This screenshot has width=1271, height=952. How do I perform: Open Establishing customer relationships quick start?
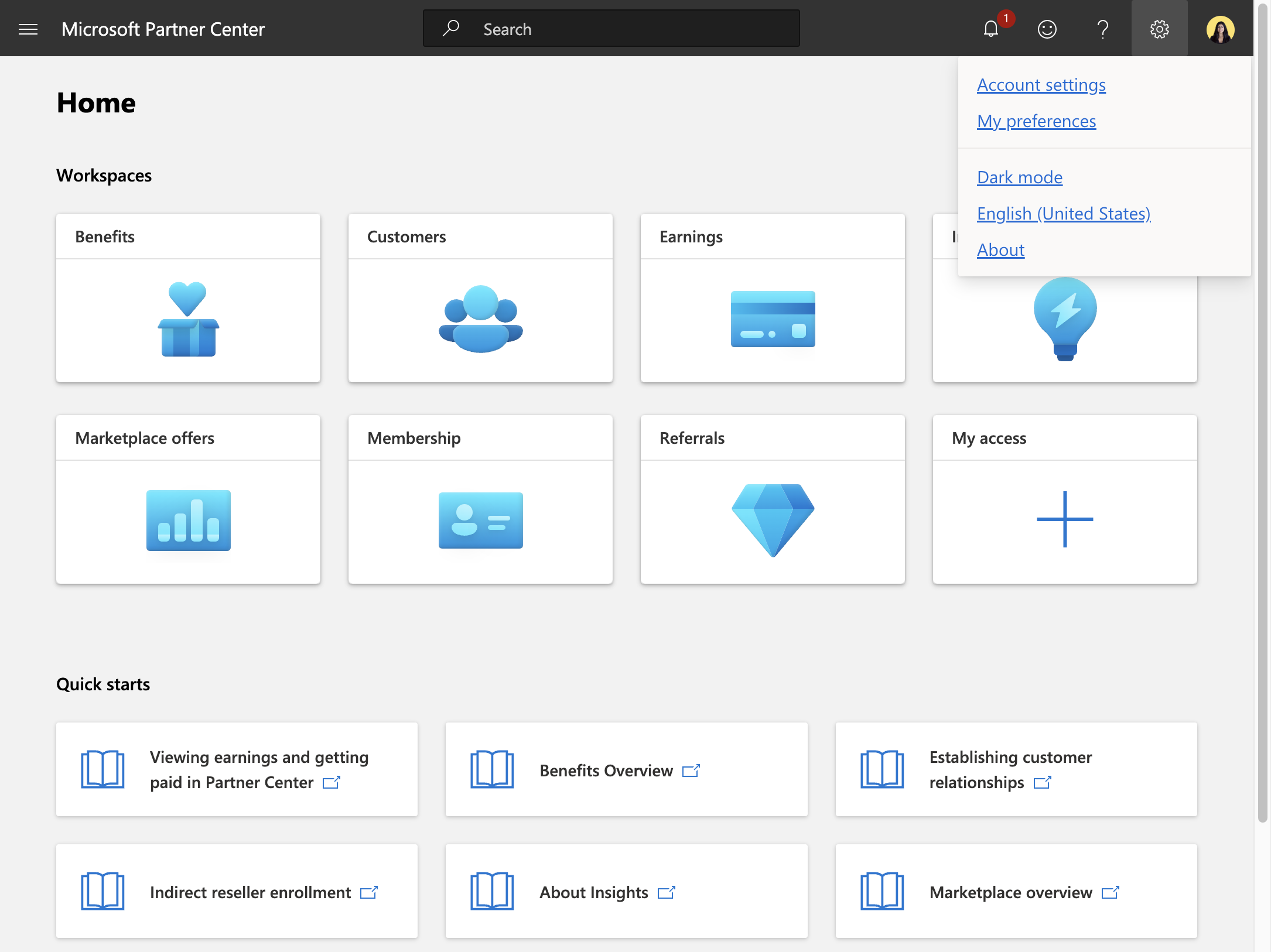coord(1016,769)
